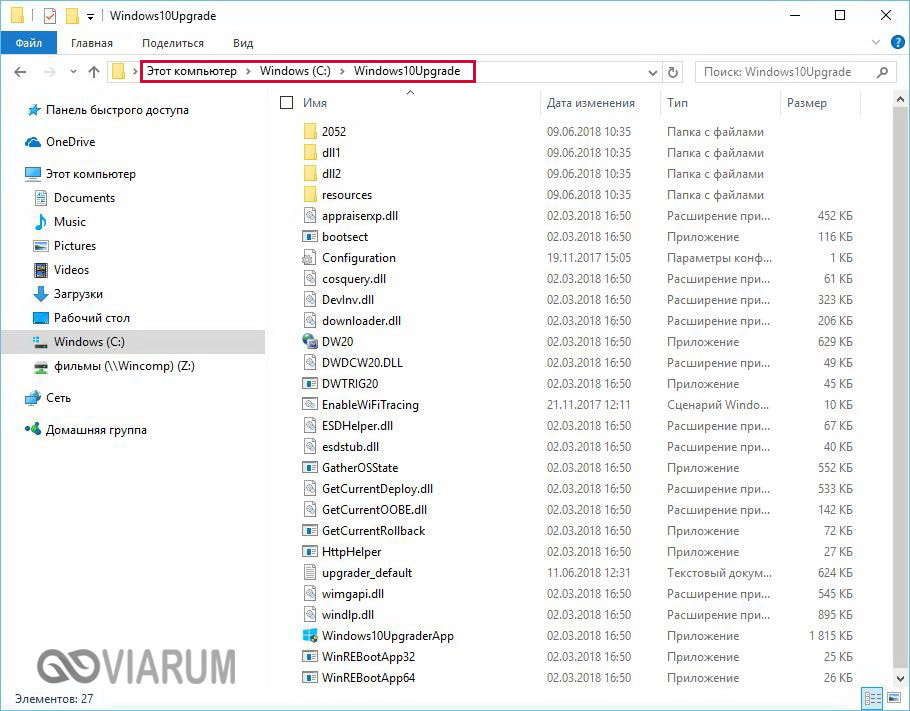
Task: Click the DW20 application icon
Action: tap(310, 341)
